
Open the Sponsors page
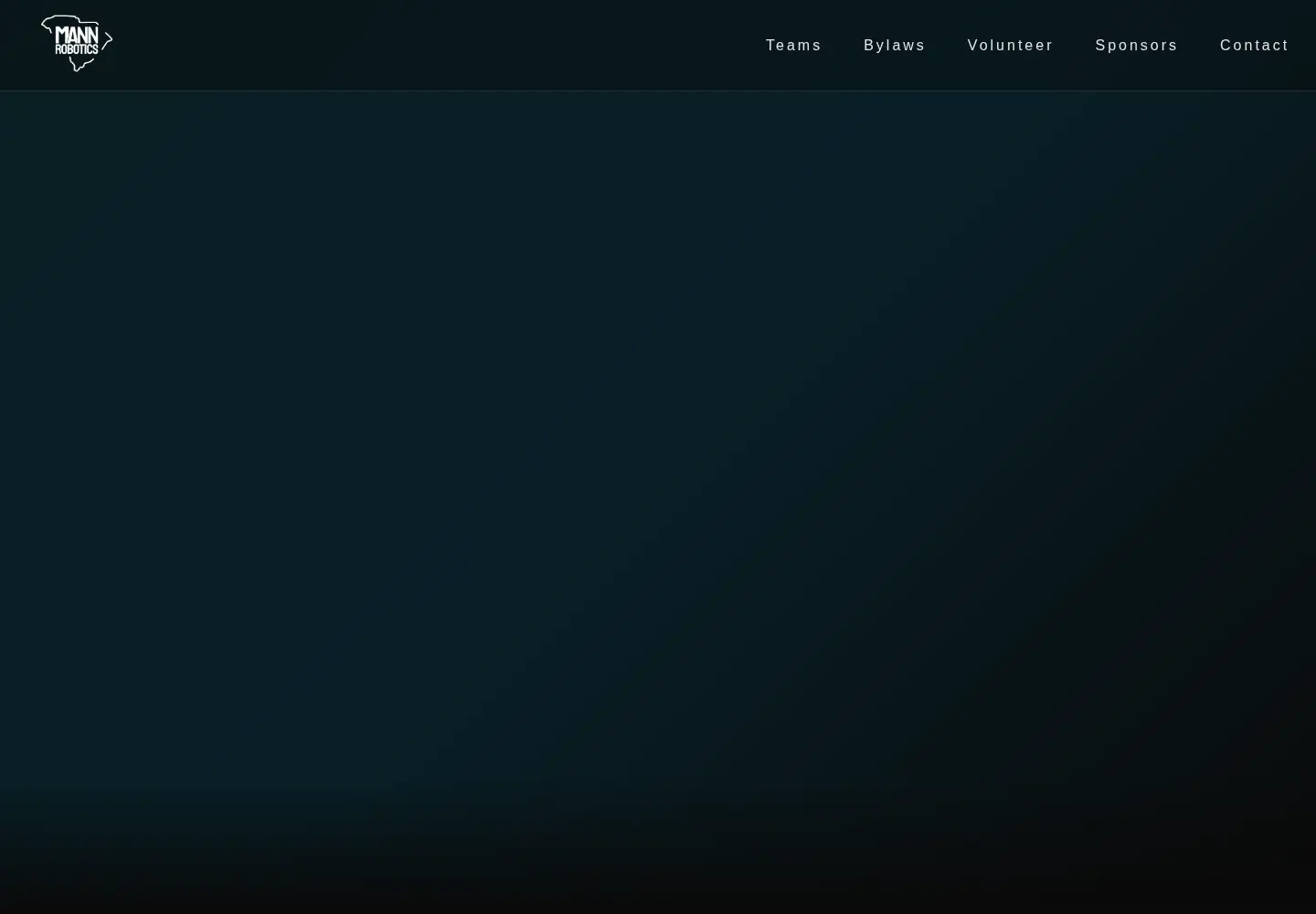click(x=1136, y=46)
